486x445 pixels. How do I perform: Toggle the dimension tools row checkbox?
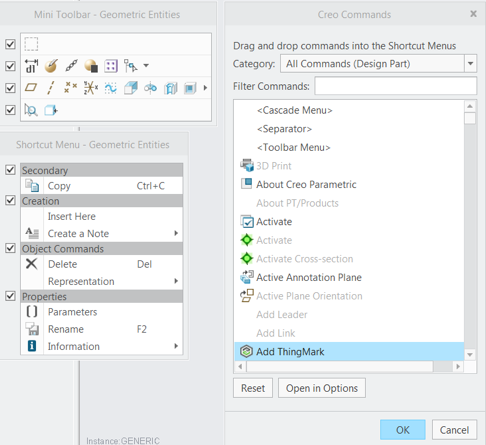(10, 66)
